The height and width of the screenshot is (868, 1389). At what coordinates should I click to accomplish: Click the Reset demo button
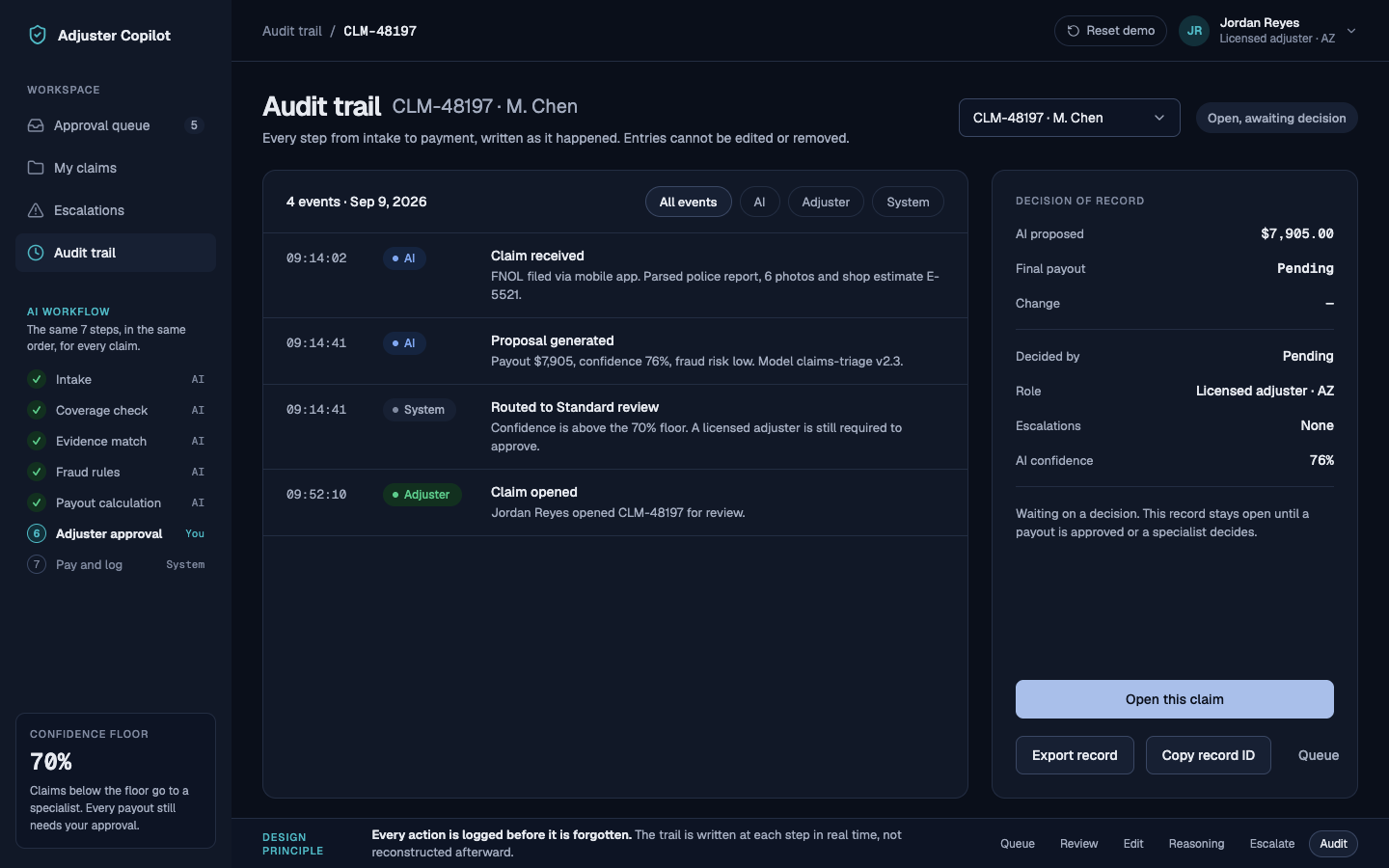pos(1110,31)
